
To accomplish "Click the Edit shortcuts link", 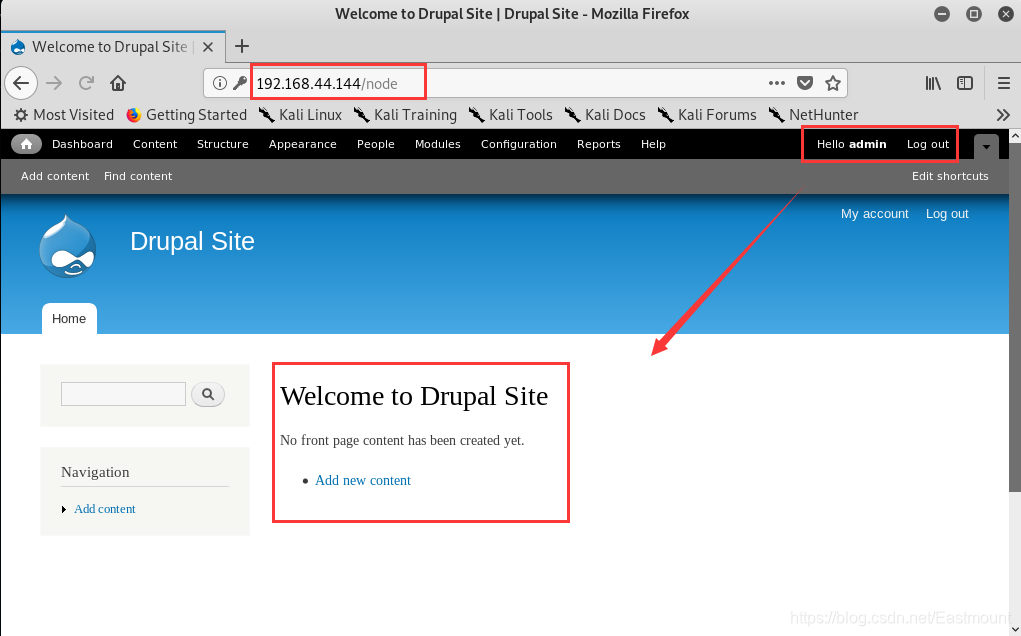I will point(950,176).
